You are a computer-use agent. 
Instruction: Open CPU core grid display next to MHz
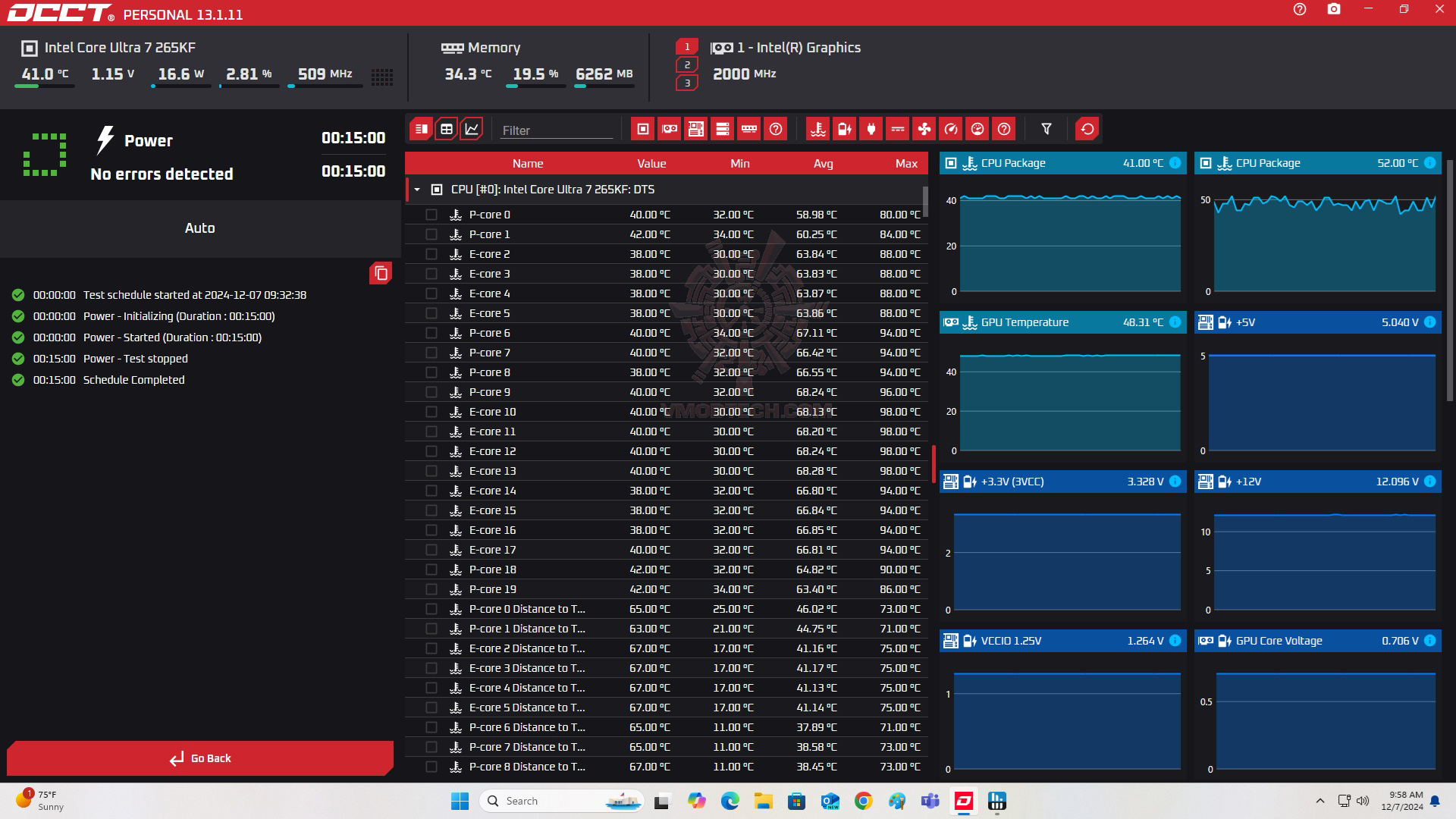[381, 77]
